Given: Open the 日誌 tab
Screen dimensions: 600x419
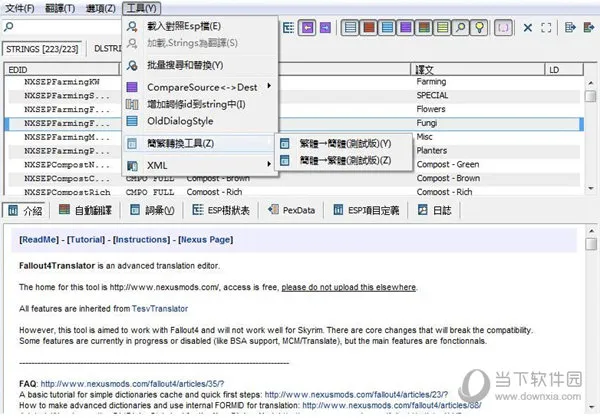Looking at the screenshot, I should click(435, 210).
